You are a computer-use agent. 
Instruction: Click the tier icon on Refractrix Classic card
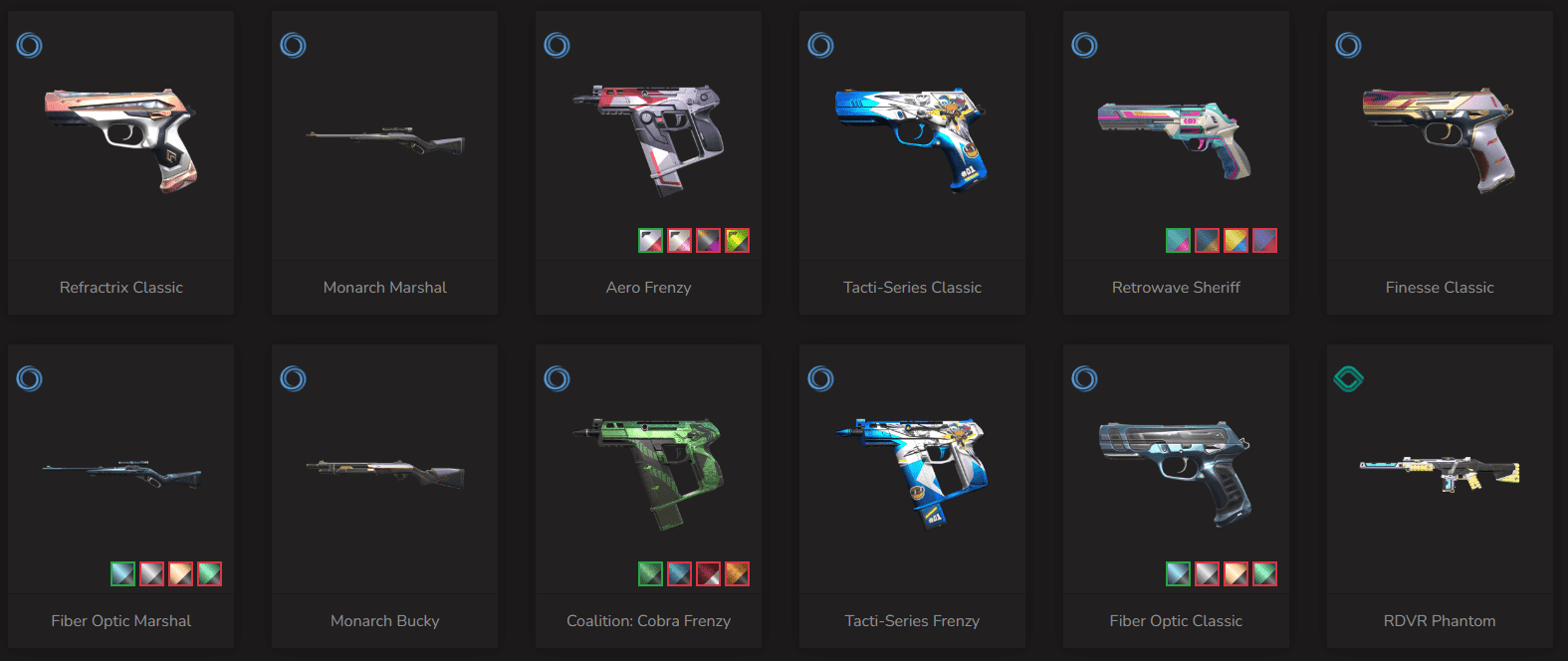(30, 45)
